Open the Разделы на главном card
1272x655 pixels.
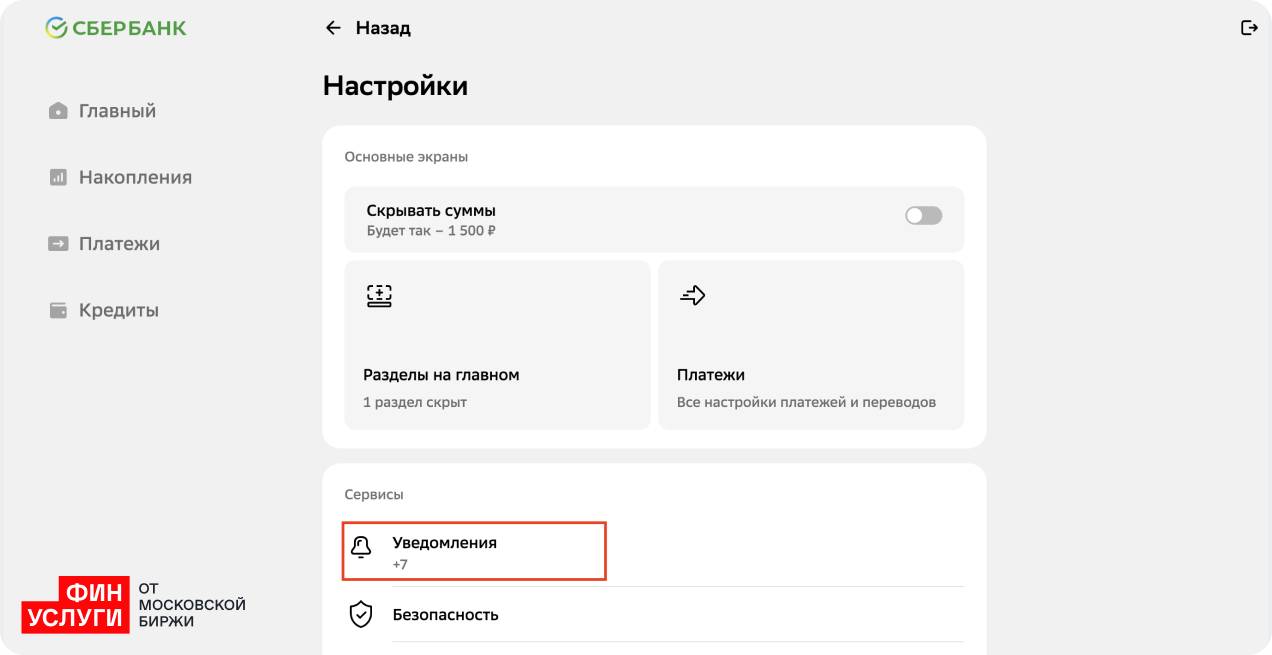tap(497, 345)
